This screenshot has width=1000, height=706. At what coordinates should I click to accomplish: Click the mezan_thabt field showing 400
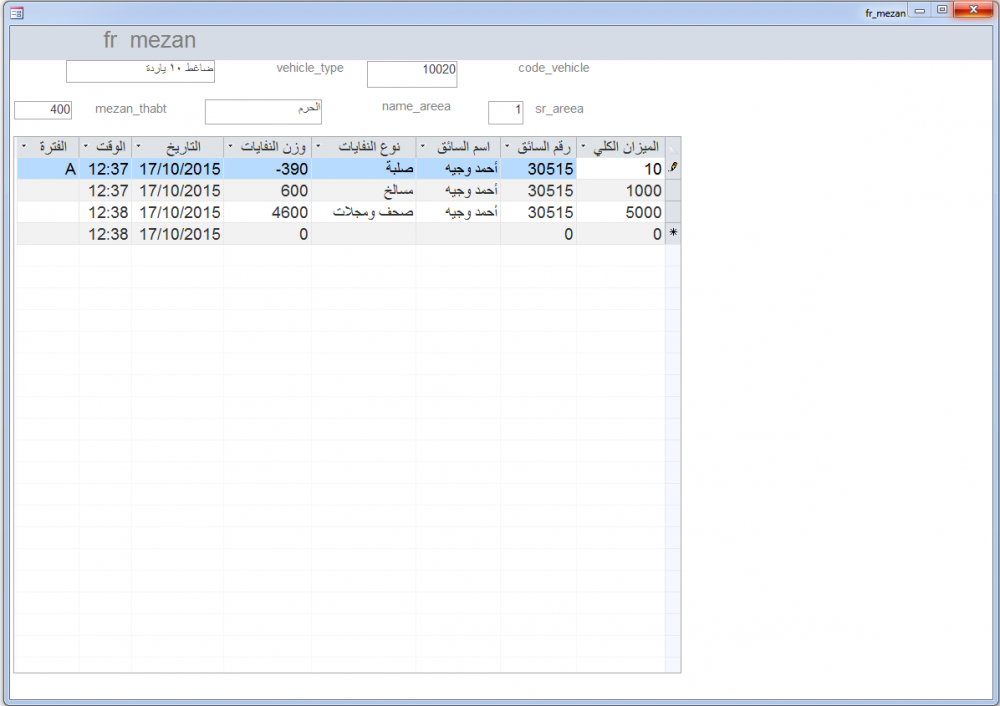click(43, 109)
